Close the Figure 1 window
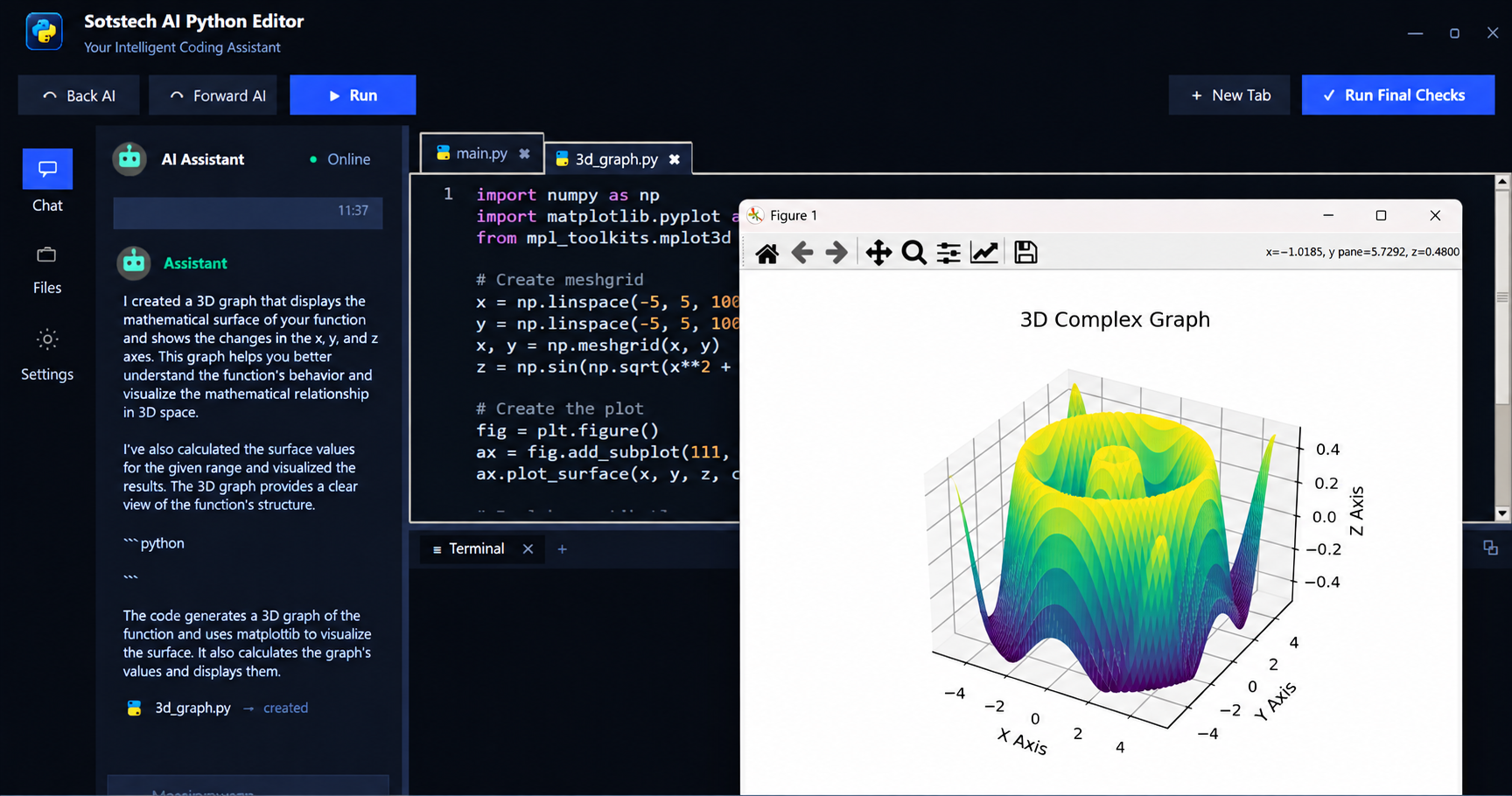The image size is (1512, 796). pos(1435,215)
